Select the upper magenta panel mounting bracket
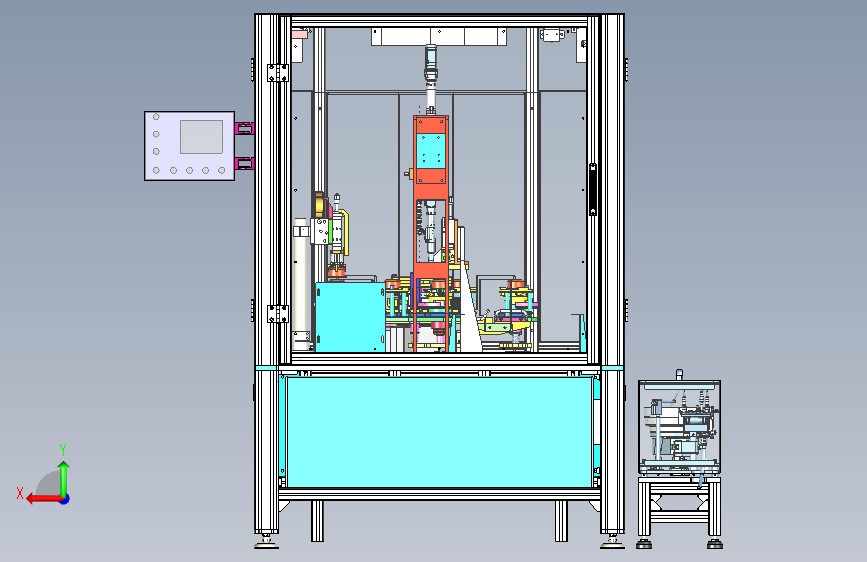The image size is (867, 562). point(244,129)
